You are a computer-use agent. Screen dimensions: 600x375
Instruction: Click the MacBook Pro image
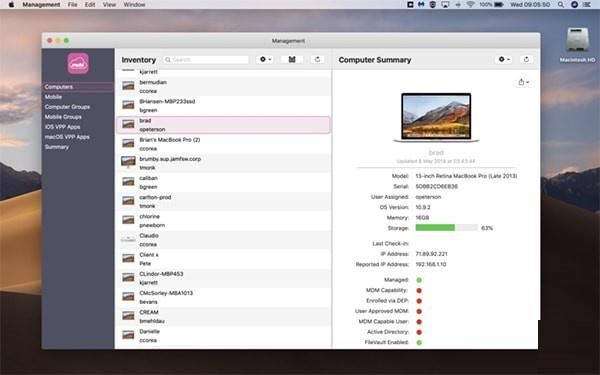coord(436,117)
